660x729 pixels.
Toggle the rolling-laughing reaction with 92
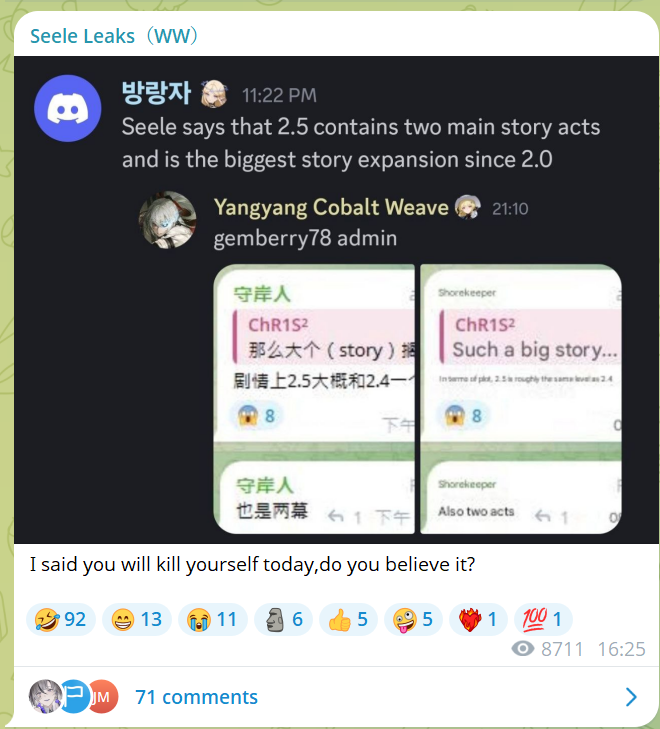coord(61,619)
